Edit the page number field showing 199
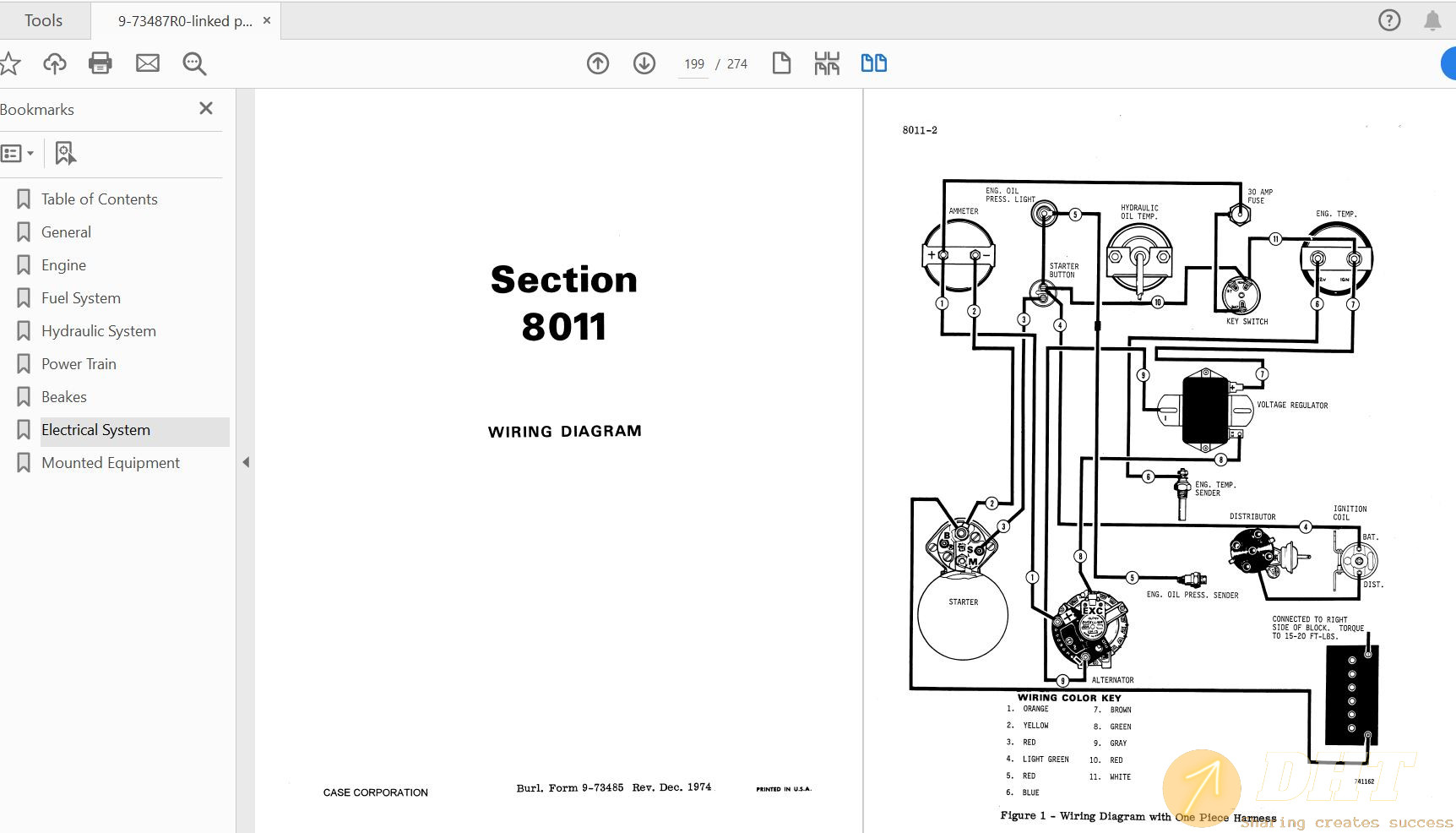The height and width of the screenshot is (833, 1456). (x=693, y=63)
